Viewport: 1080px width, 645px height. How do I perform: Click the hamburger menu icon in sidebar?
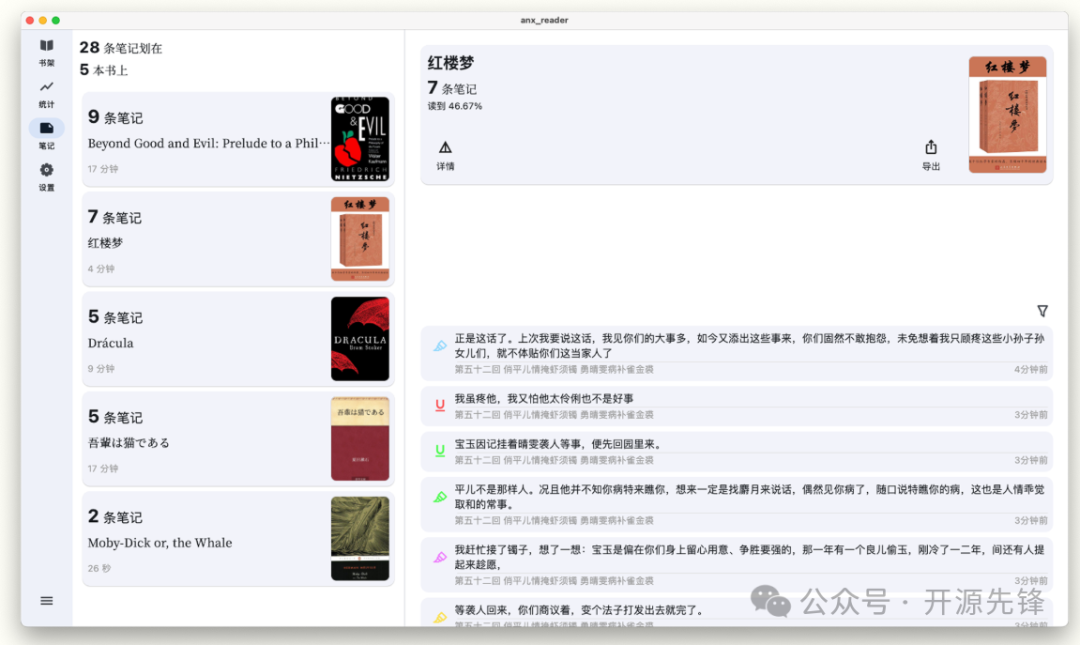(46, 601)
